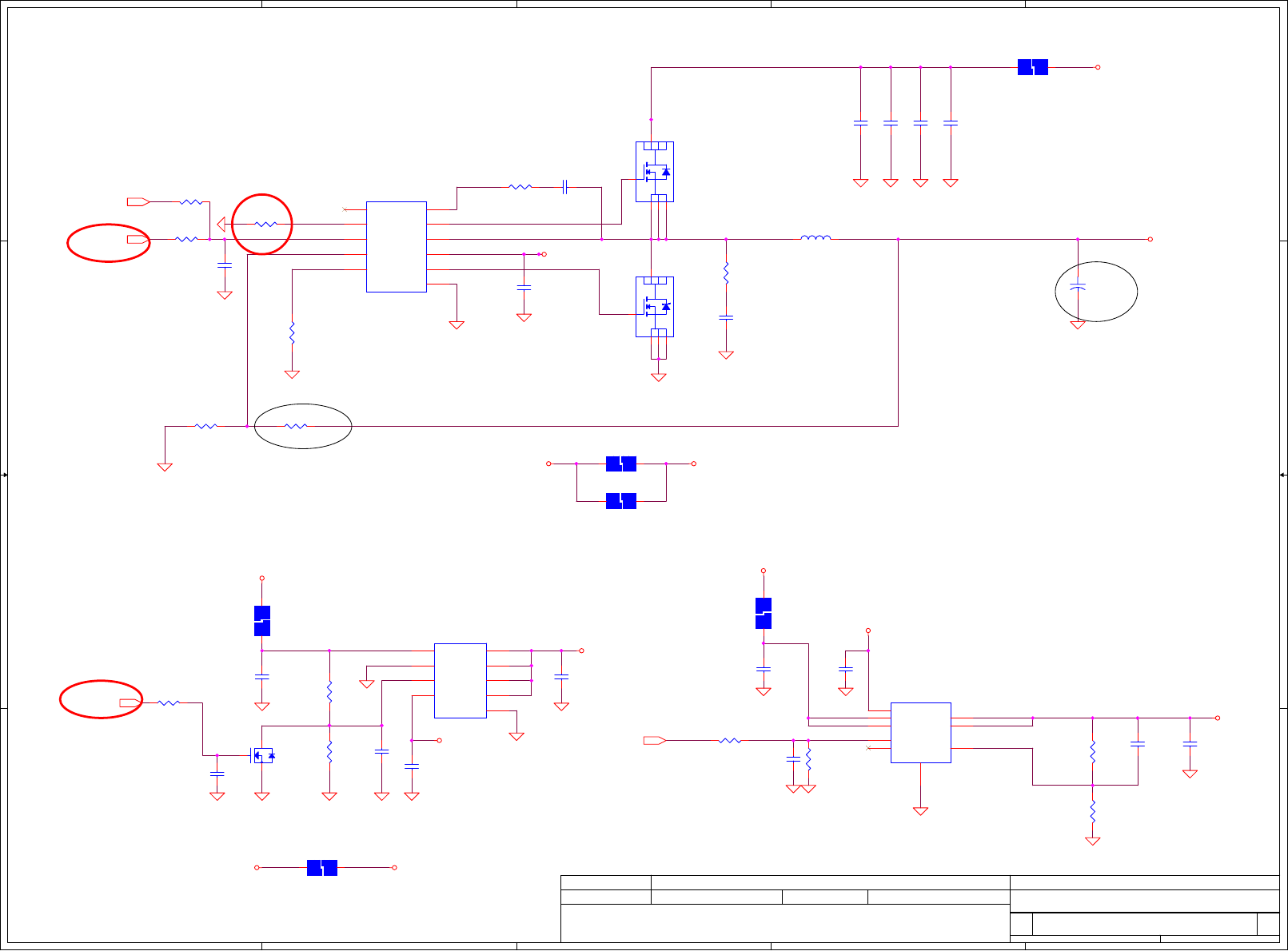This screenshot has width=1288, height=951.
Task: Select the resistor inside the red circle
Action: point(265,224)
